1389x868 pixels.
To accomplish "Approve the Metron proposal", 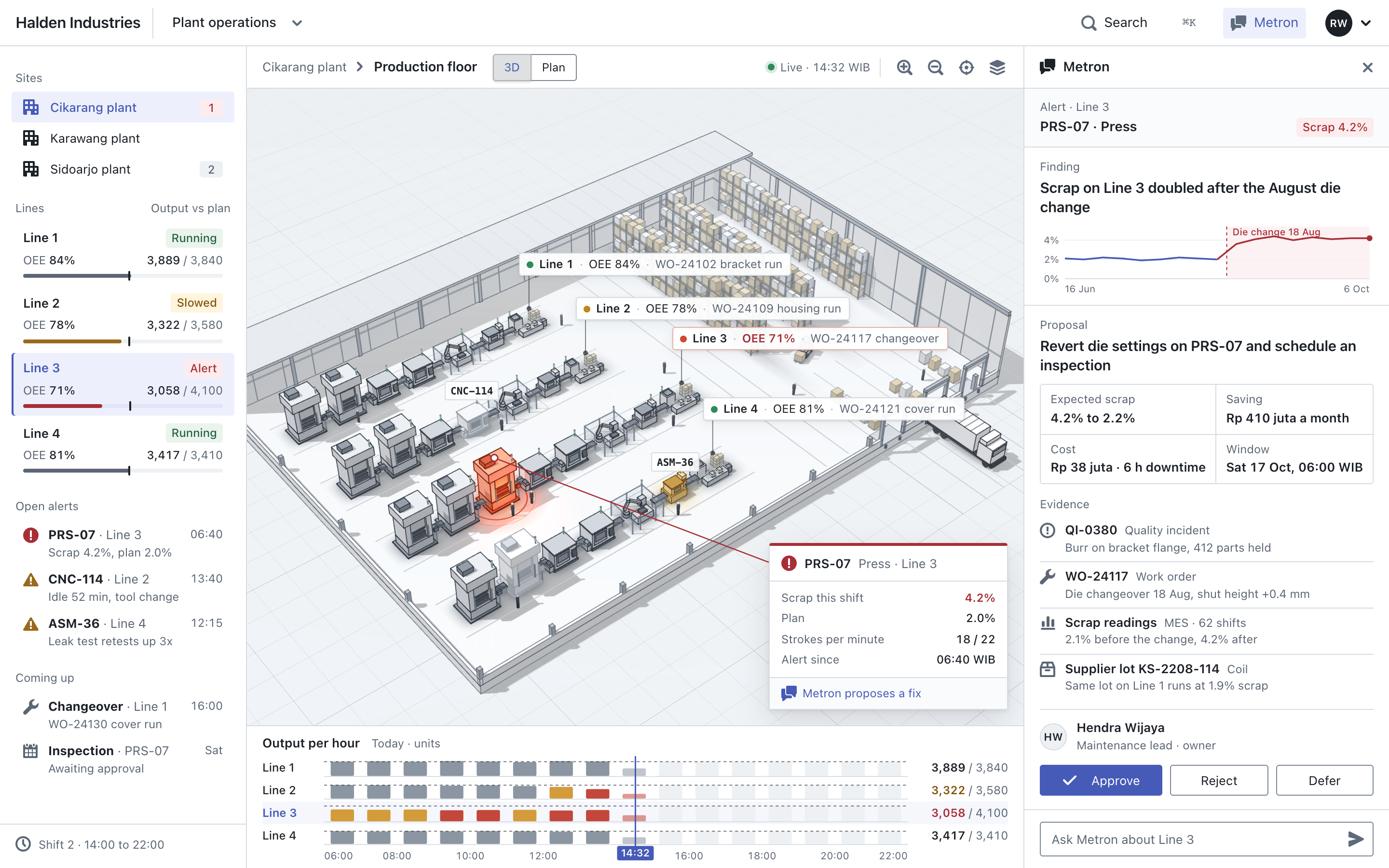I will point(1100,780).
